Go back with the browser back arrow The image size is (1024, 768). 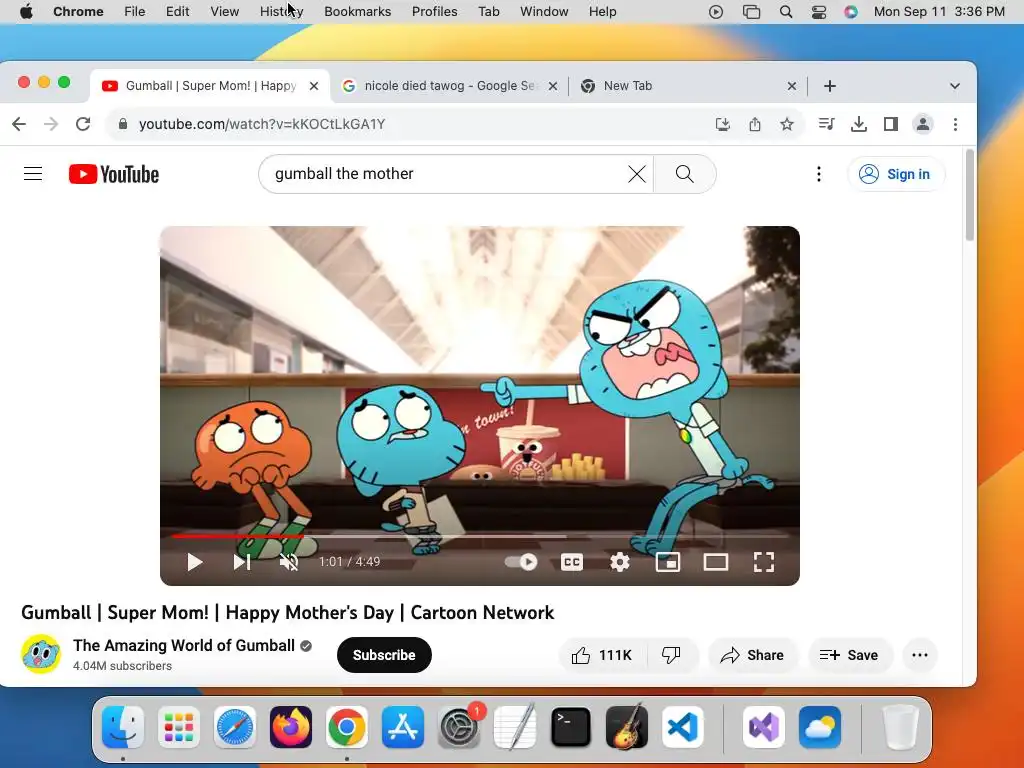(19, 124)
